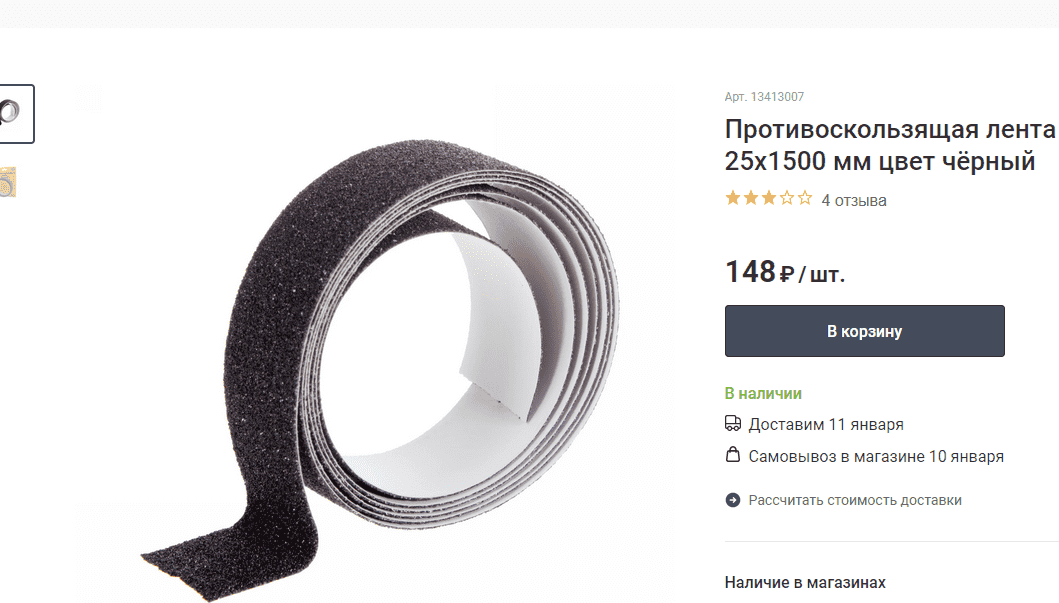
Task: Click the delivery truck icon
Action: [733, 423]
